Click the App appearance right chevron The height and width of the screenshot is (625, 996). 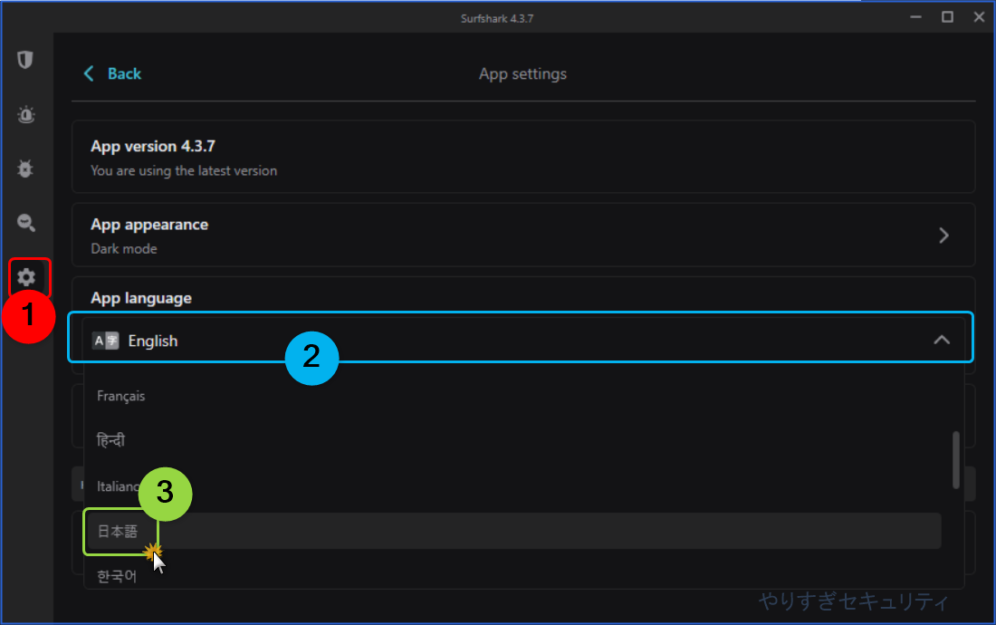click(x=944, y=236)
